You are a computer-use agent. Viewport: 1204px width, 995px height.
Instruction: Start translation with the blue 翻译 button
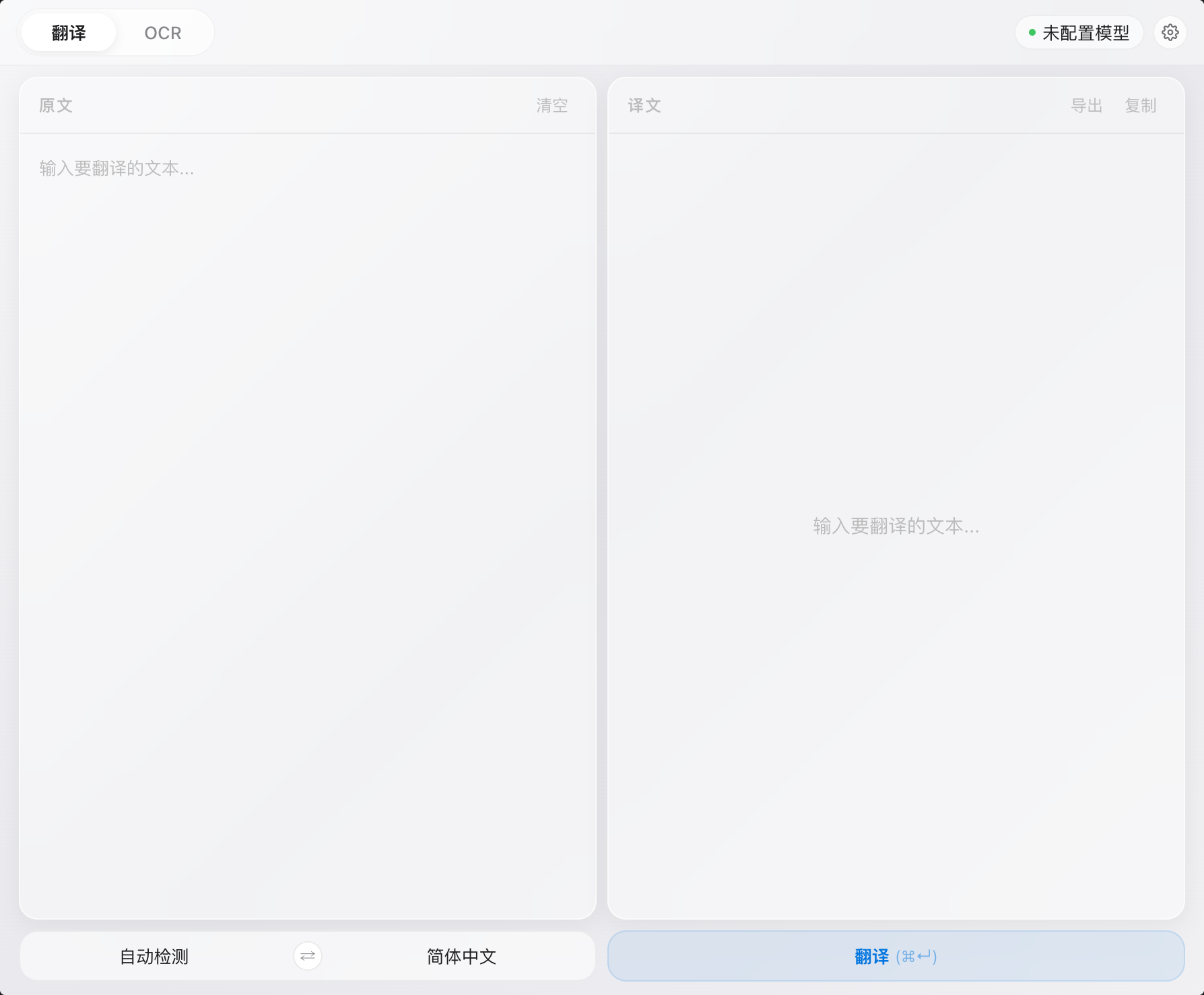click(x=896, y=956)
